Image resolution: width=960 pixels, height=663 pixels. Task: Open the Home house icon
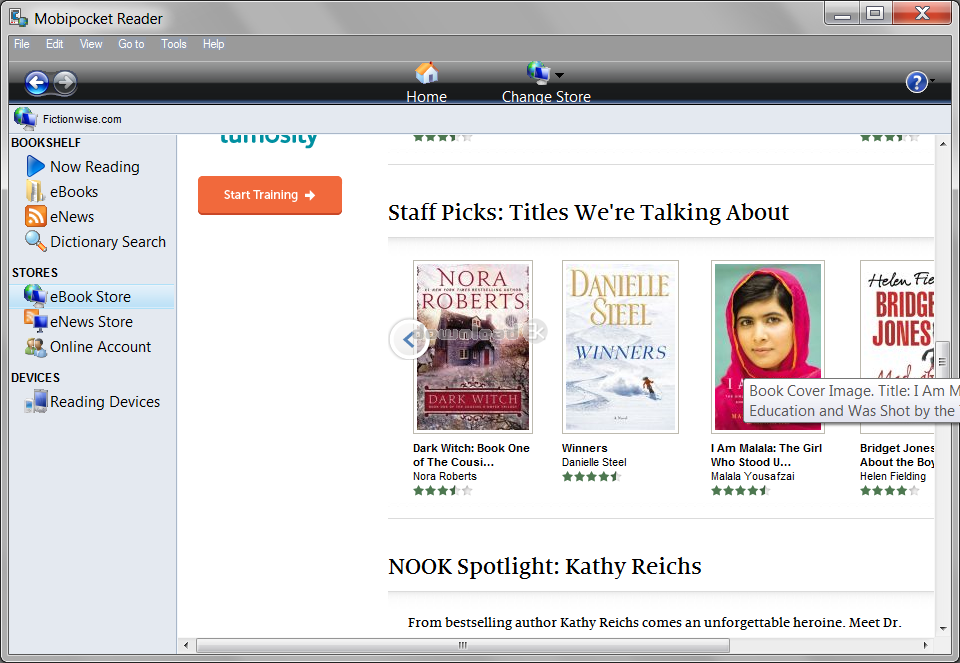click(x=427, y=73)
